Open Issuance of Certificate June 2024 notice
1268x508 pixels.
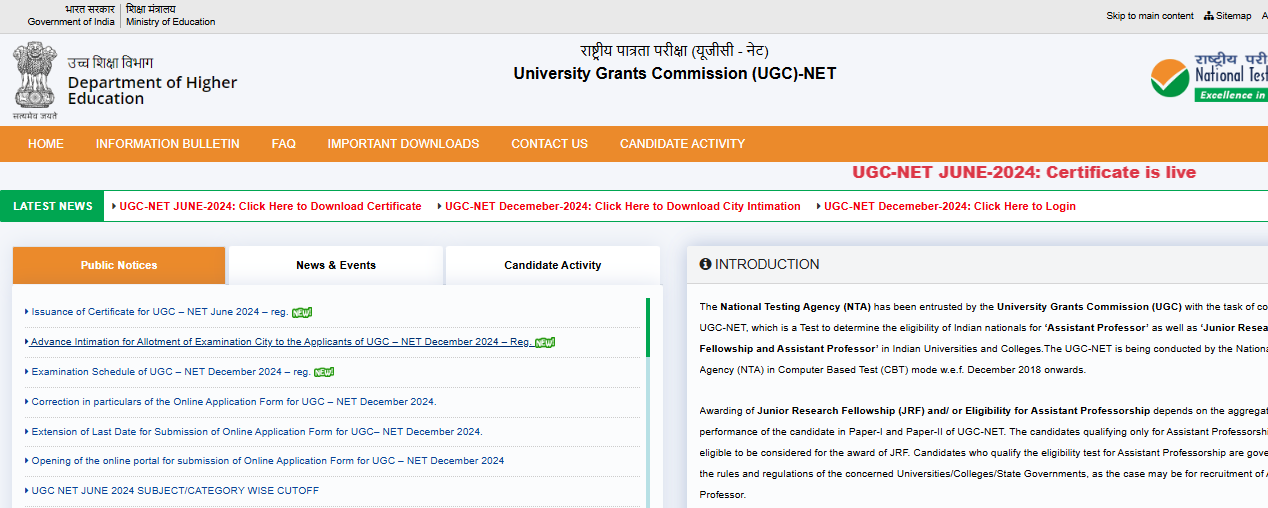(x=160, y=312)
